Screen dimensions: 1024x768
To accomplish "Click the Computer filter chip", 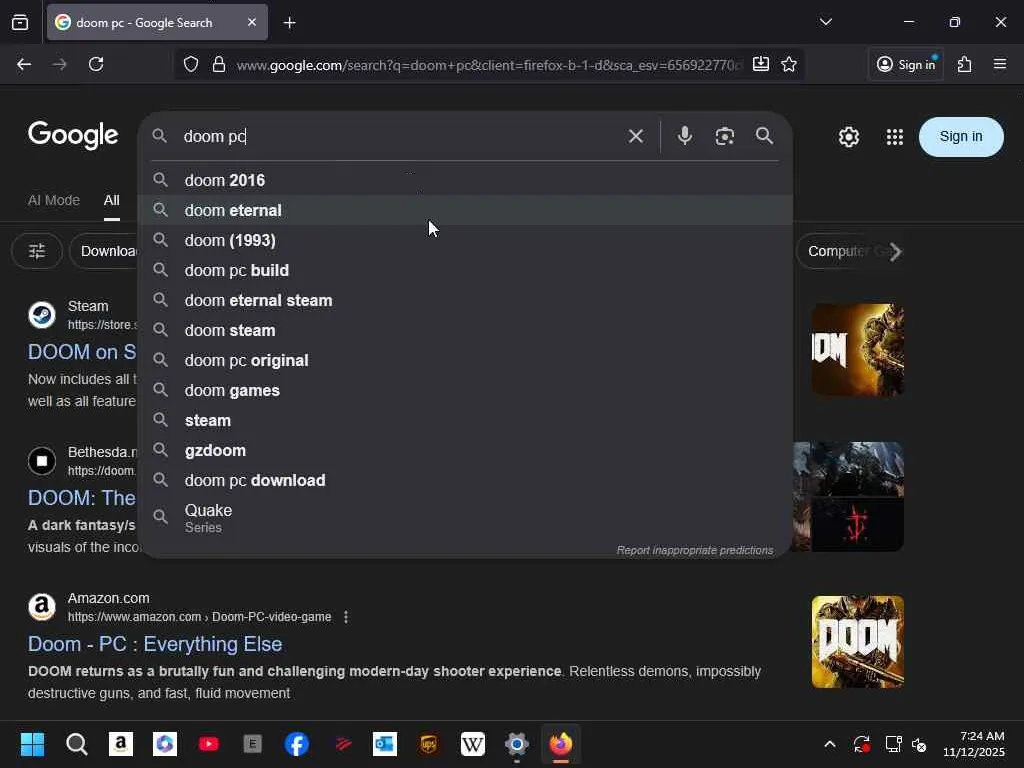I will [839, 251].
